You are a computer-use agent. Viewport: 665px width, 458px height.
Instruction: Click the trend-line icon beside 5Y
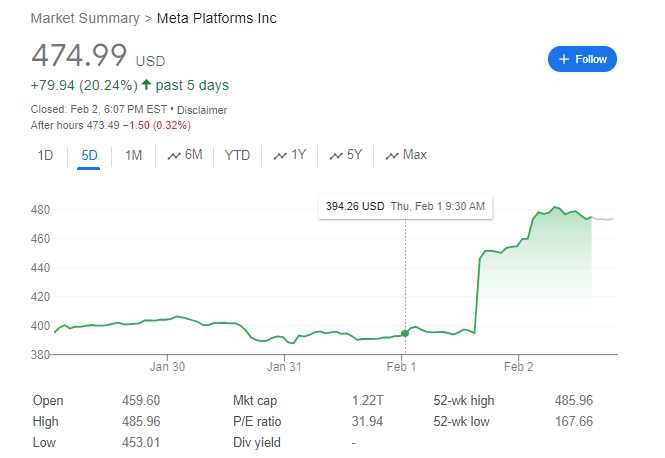pos(335,155)
